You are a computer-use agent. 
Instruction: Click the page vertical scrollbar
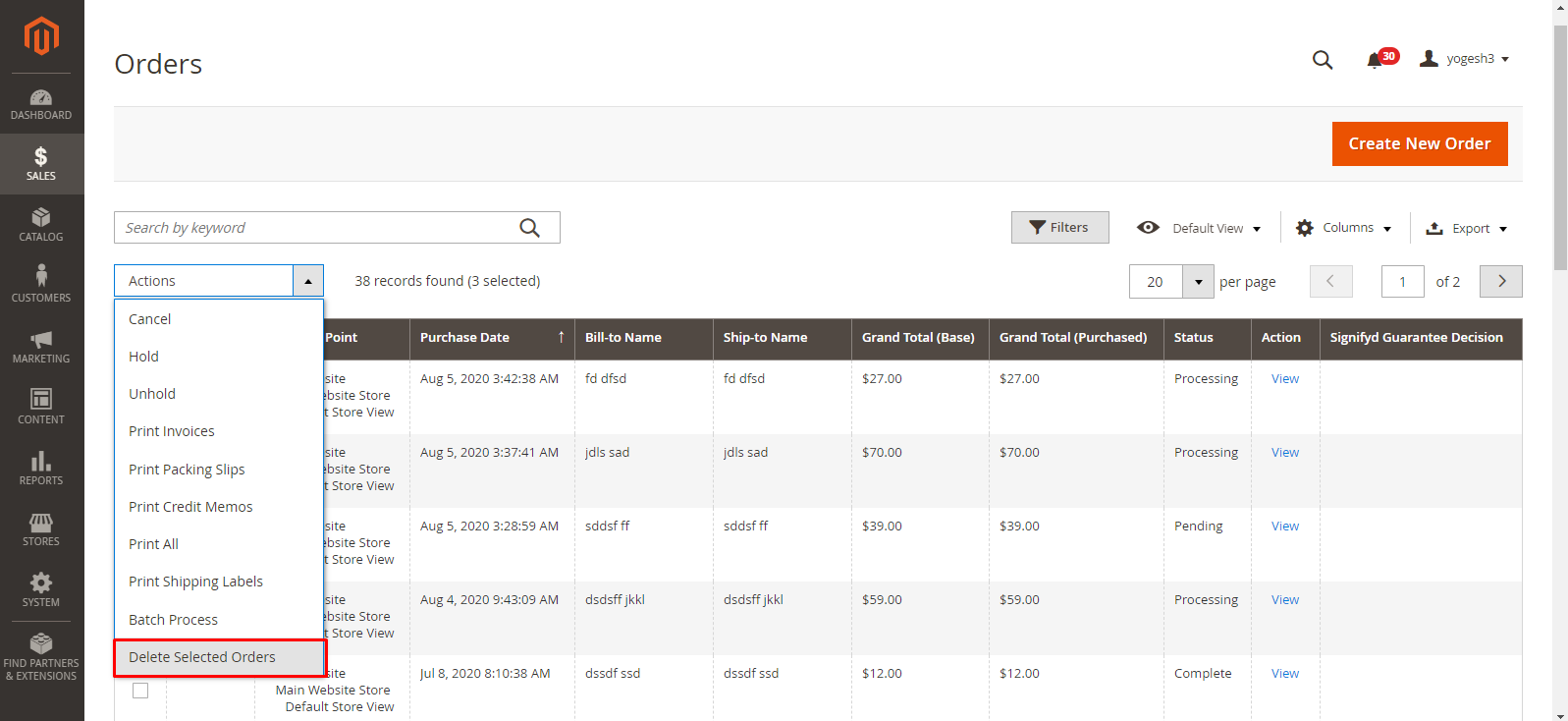click(x=1560, y=147)
